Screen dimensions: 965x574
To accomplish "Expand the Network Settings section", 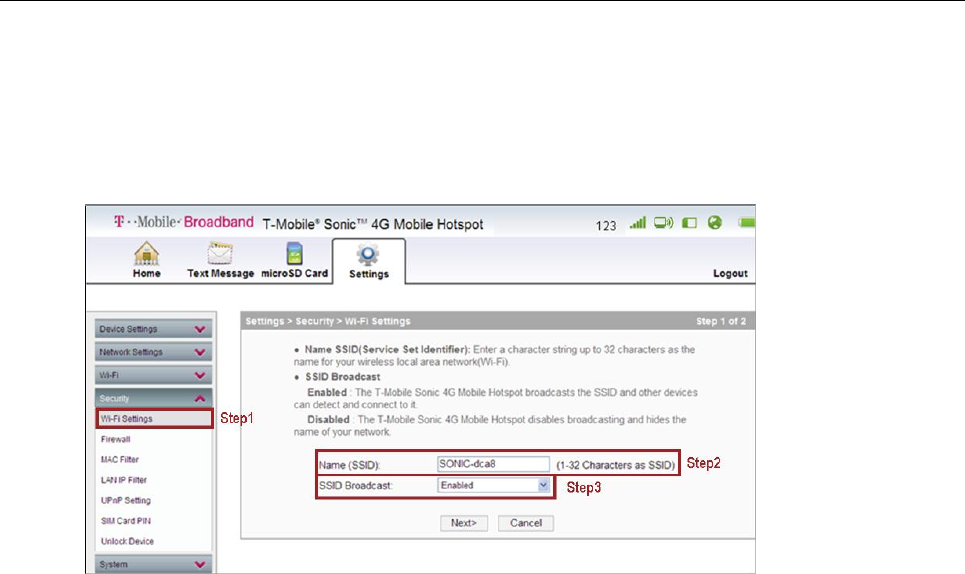I will 153,352.
